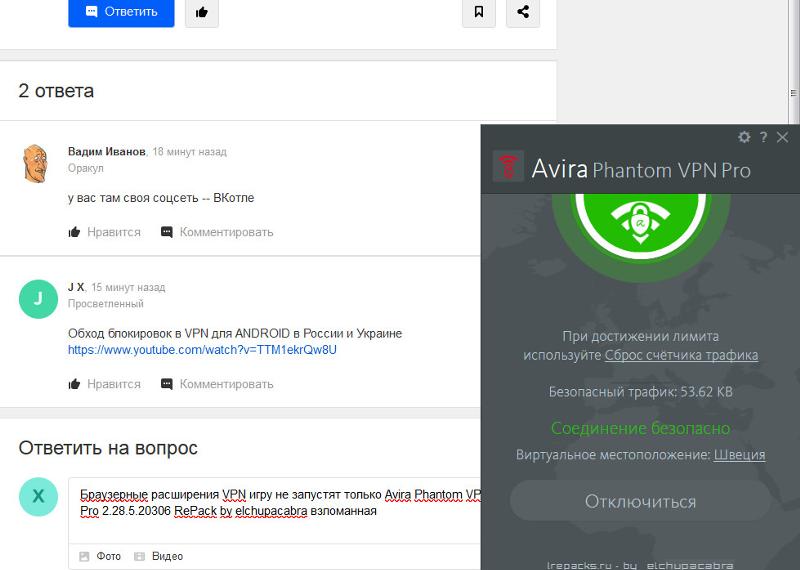800x570 pixels.
Task: Click inside the answer text field
Action: tap(274, 510)
